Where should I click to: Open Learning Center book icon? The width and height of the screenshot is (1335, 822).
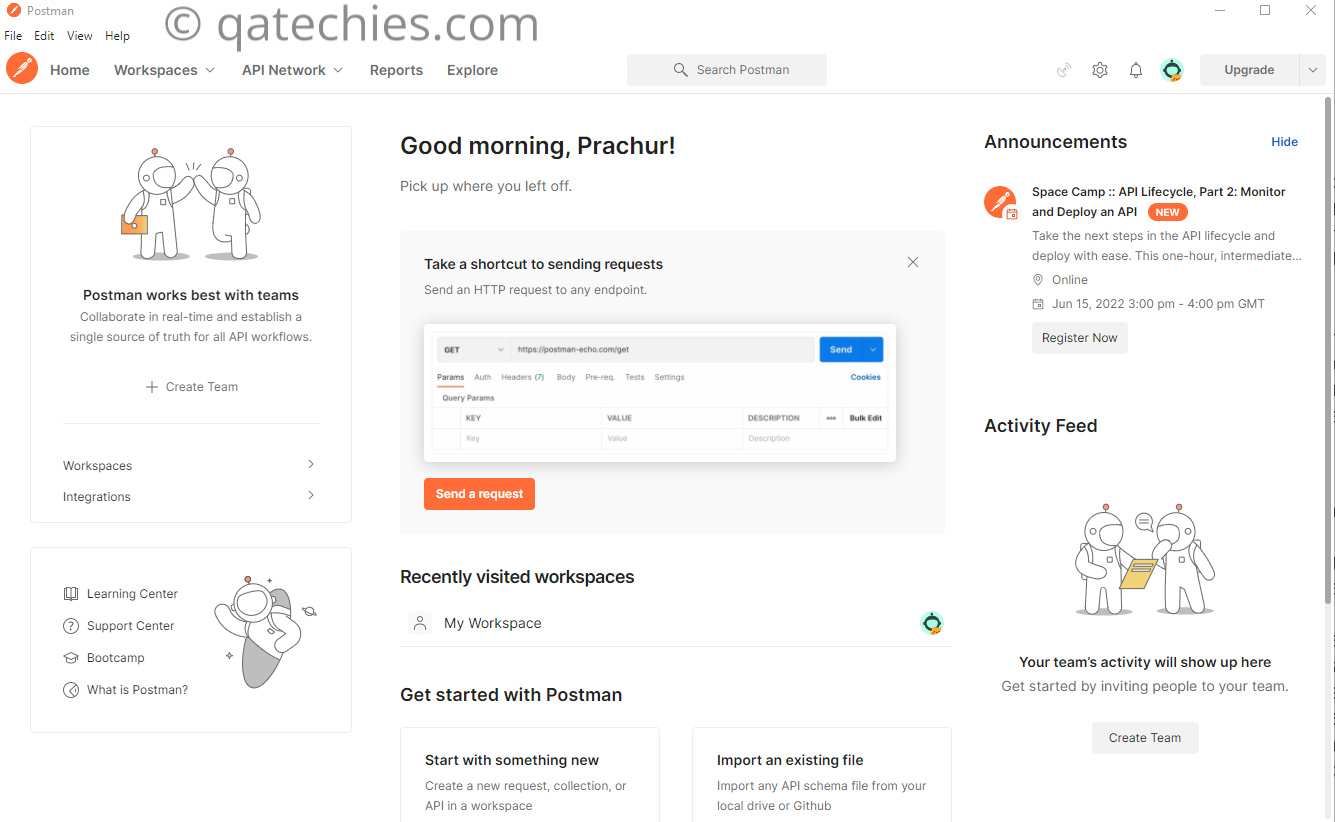pyautogui.click(x=71, y=594)
